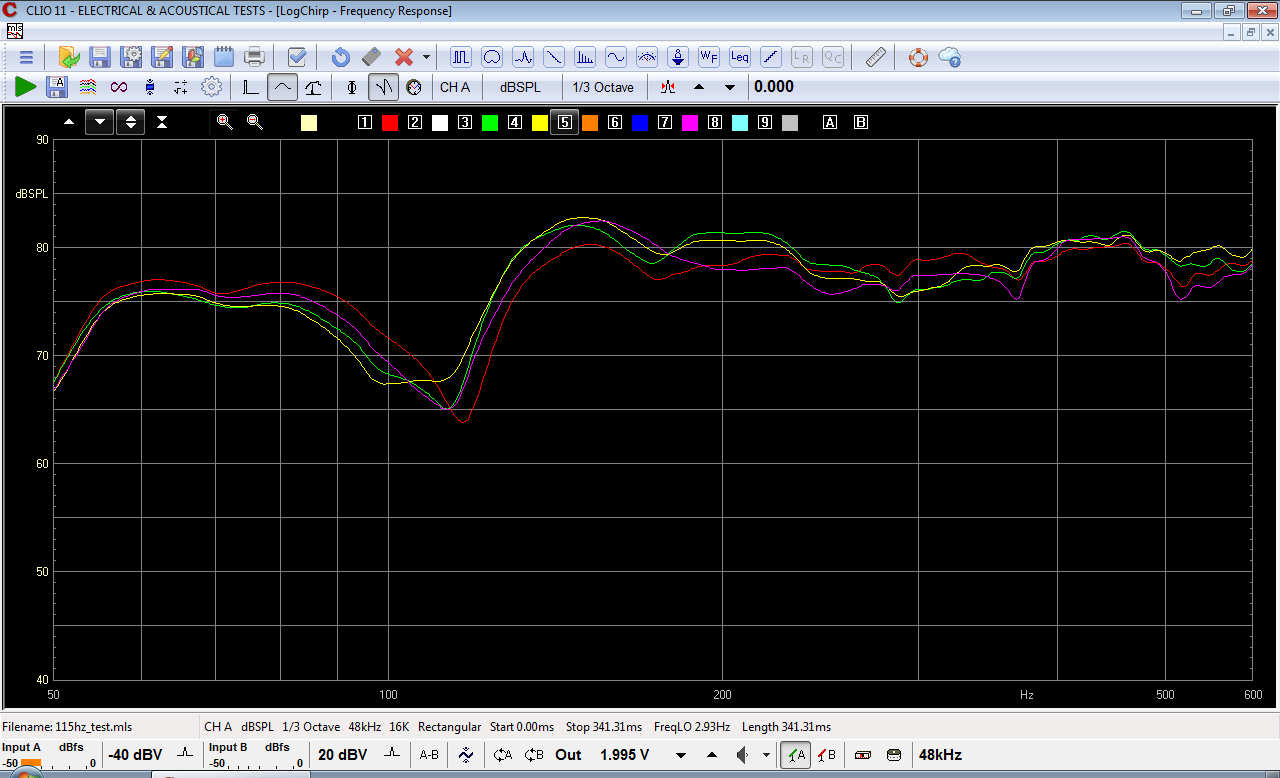
Task: Click the eraser icon in toolbar
Action: [372, 57]
